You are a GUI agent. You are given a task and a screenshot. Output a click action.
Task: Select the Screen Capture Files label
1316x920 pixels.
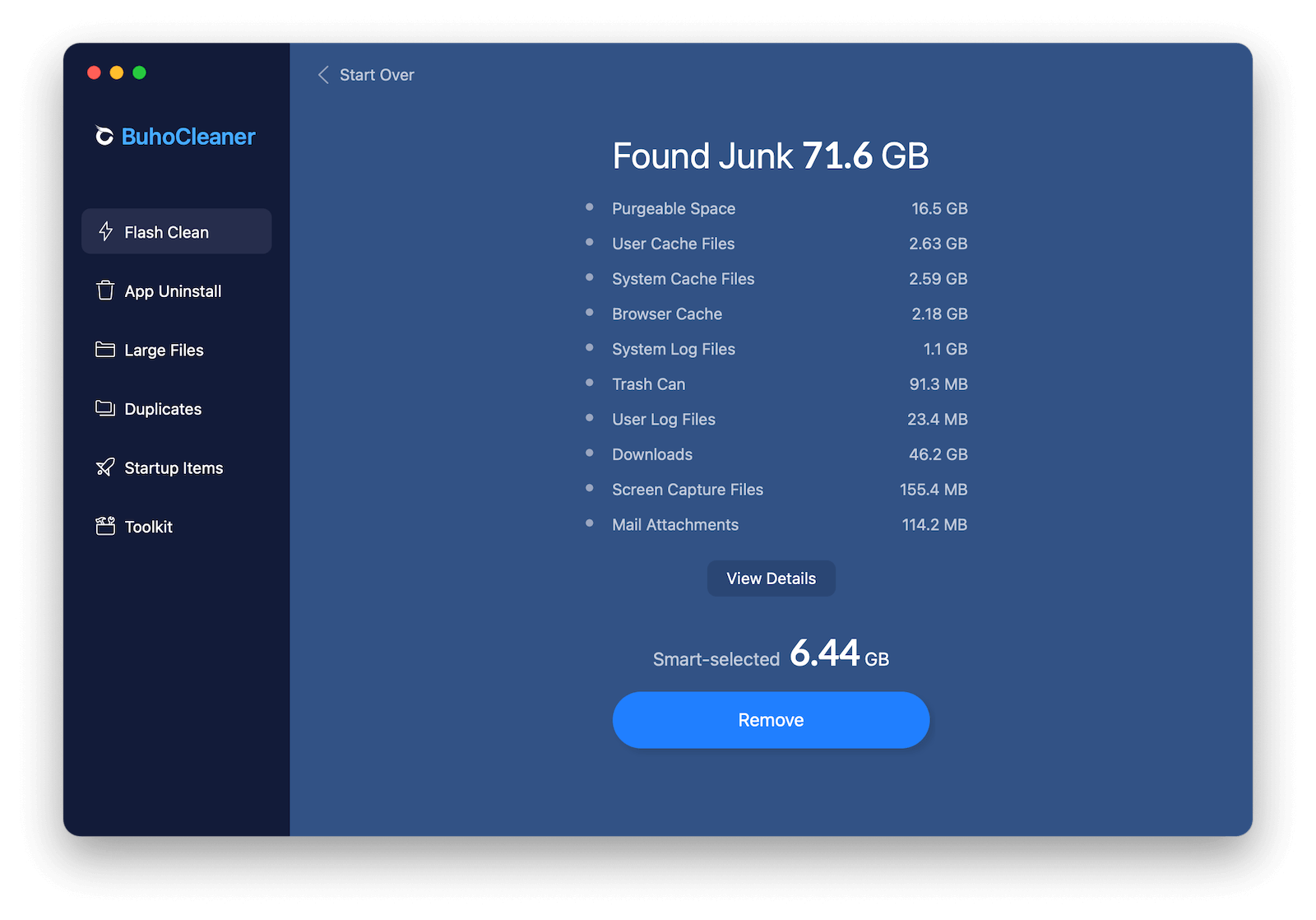688,490
